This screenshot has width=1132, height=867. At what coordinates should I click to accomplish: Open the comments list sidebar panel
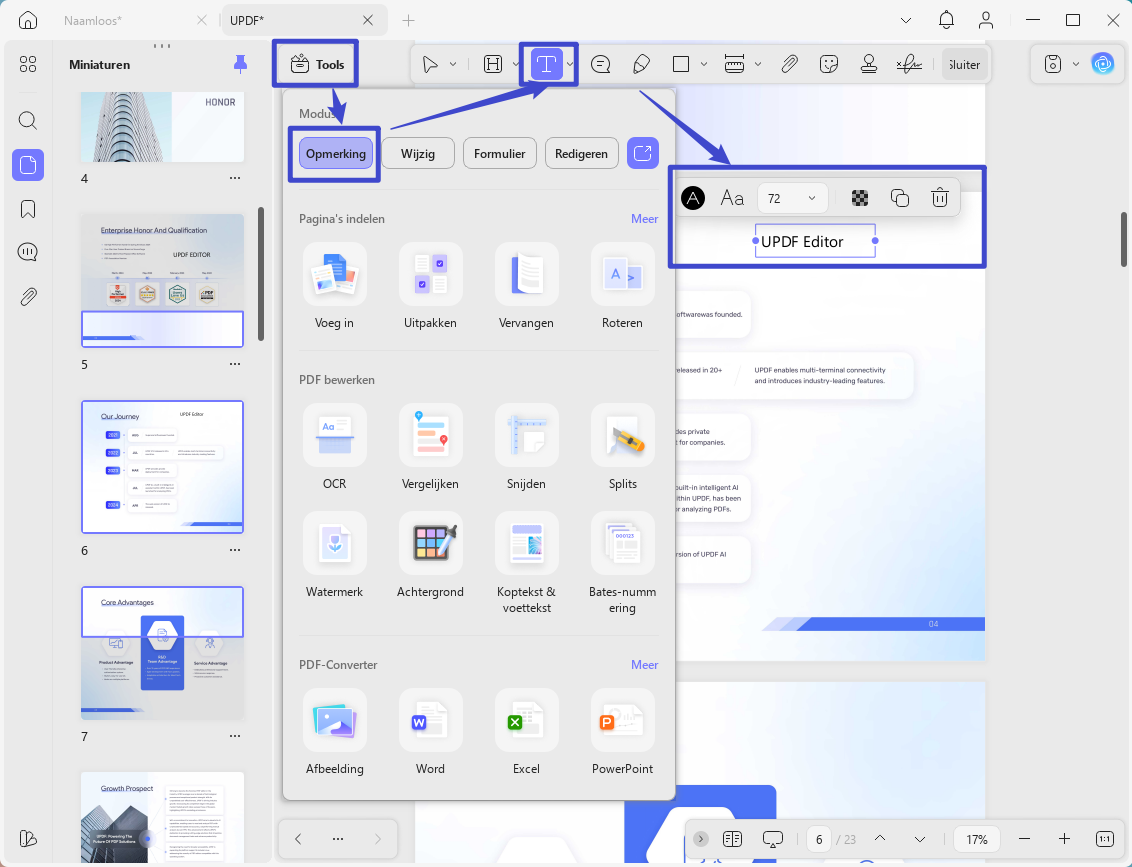tap(27, 252)
